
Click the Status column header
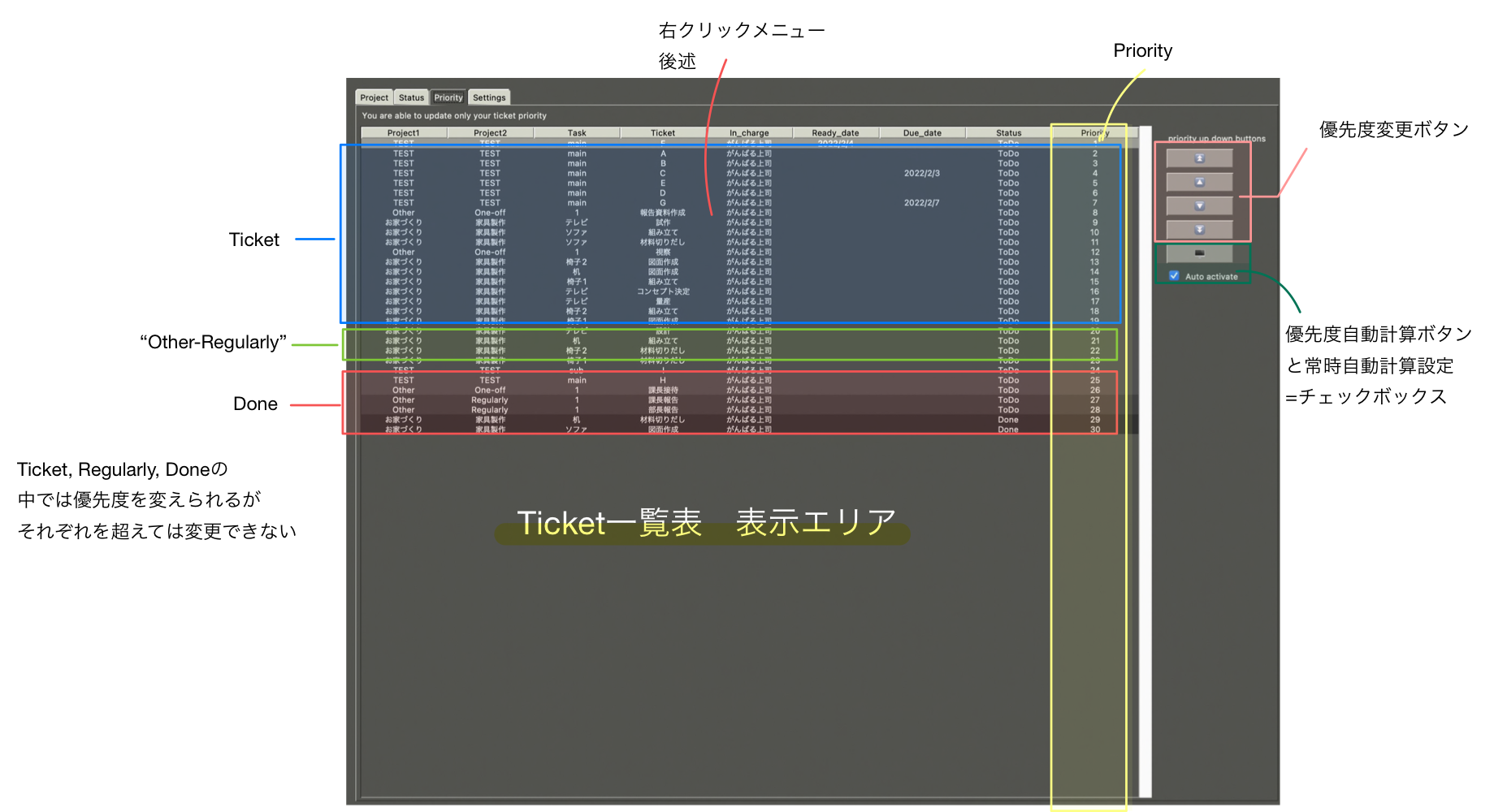click(x=1008, y=133)
